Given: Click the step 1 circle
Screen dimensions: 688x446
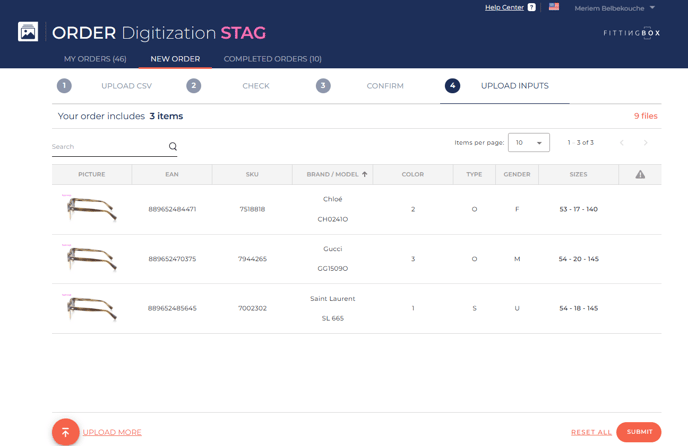Looking at the screenshot, I should (64, 86).
